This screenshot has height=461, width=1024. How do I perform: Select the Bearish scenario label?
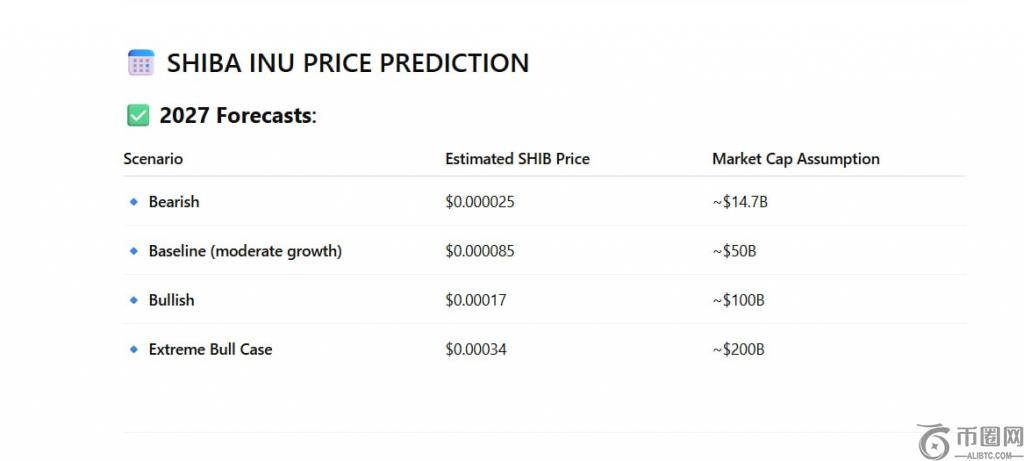pos(174,202)
